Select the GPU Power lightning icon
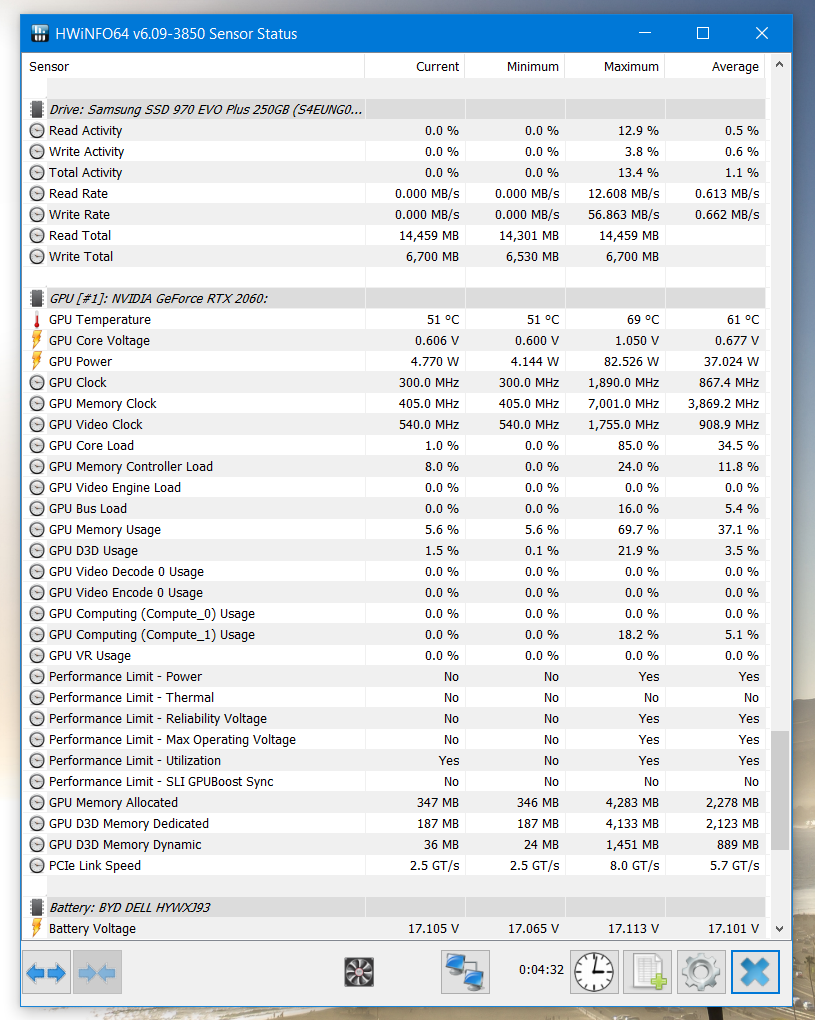This screenshot has height=1020, width=815. [37, 361]
